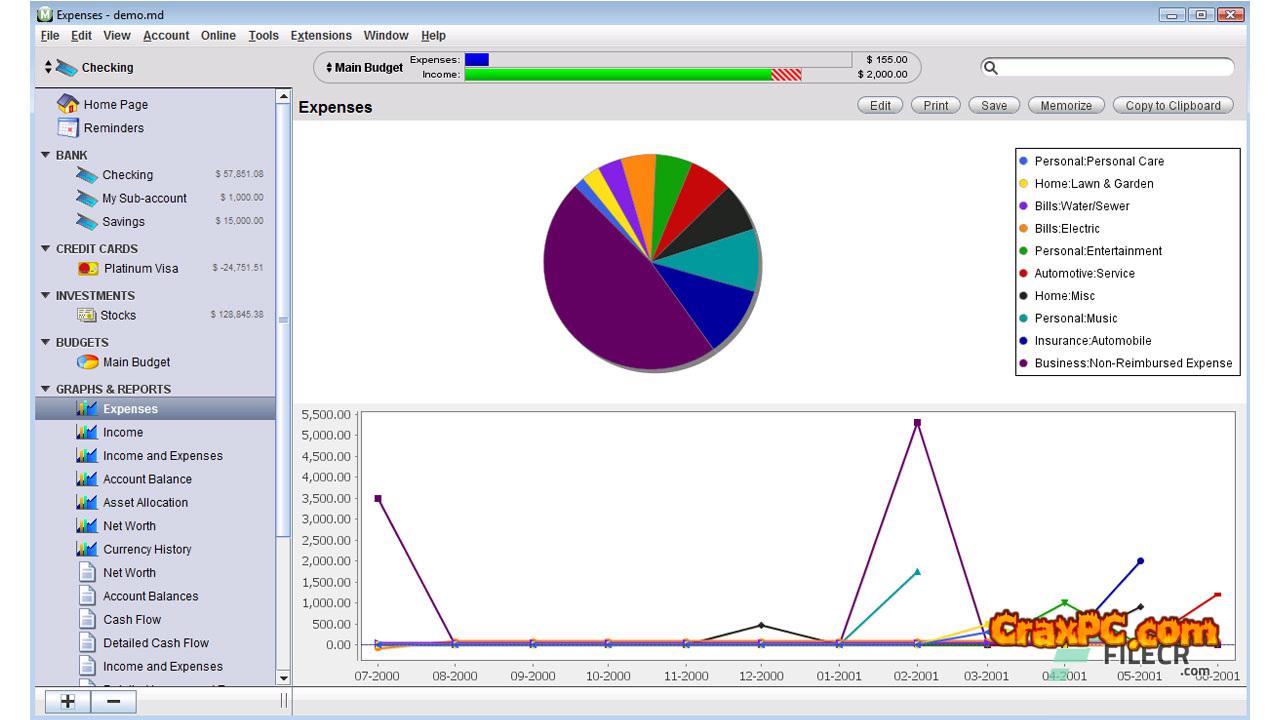Open the Main Budget selector dropdown
Screen dimensions: 1280x720
pyautogui.click(x=331, y=68)
